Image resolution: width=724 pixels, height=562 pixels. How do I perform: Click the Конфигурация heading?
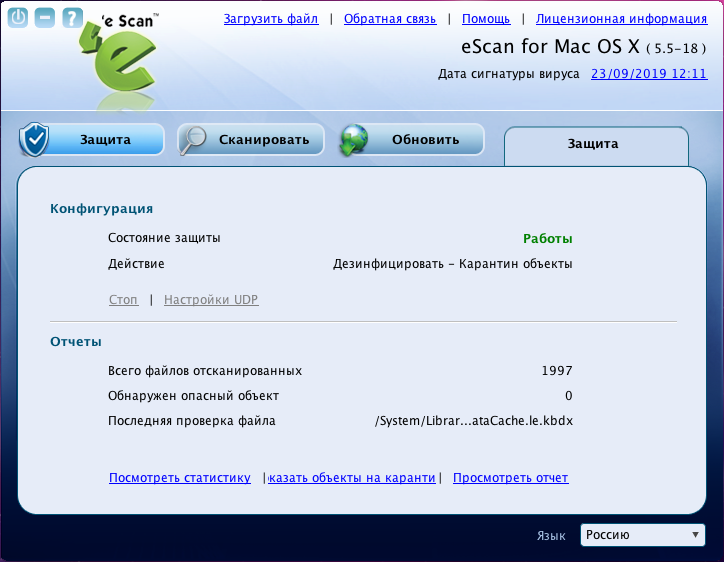click(x=102, y=209)
